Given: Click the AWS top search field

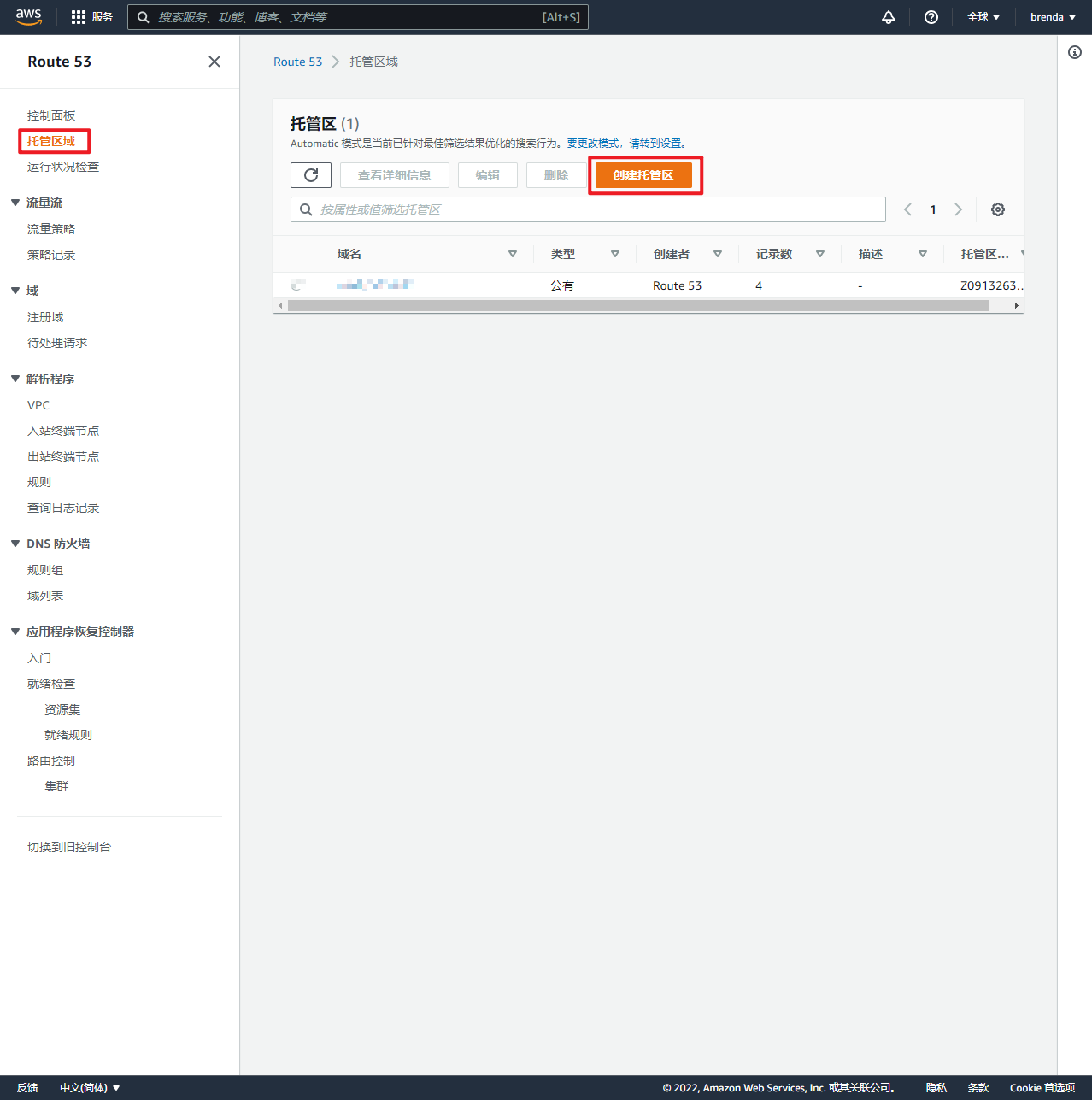Looking at the screenshot, I should 358,17.
